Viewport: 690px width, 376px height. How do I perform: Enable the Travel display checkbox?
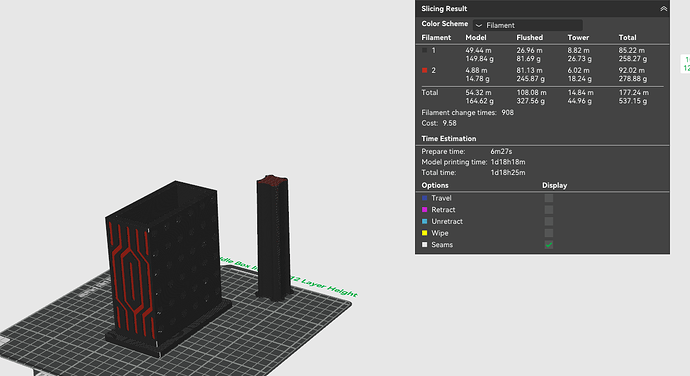tap(549, 198)
